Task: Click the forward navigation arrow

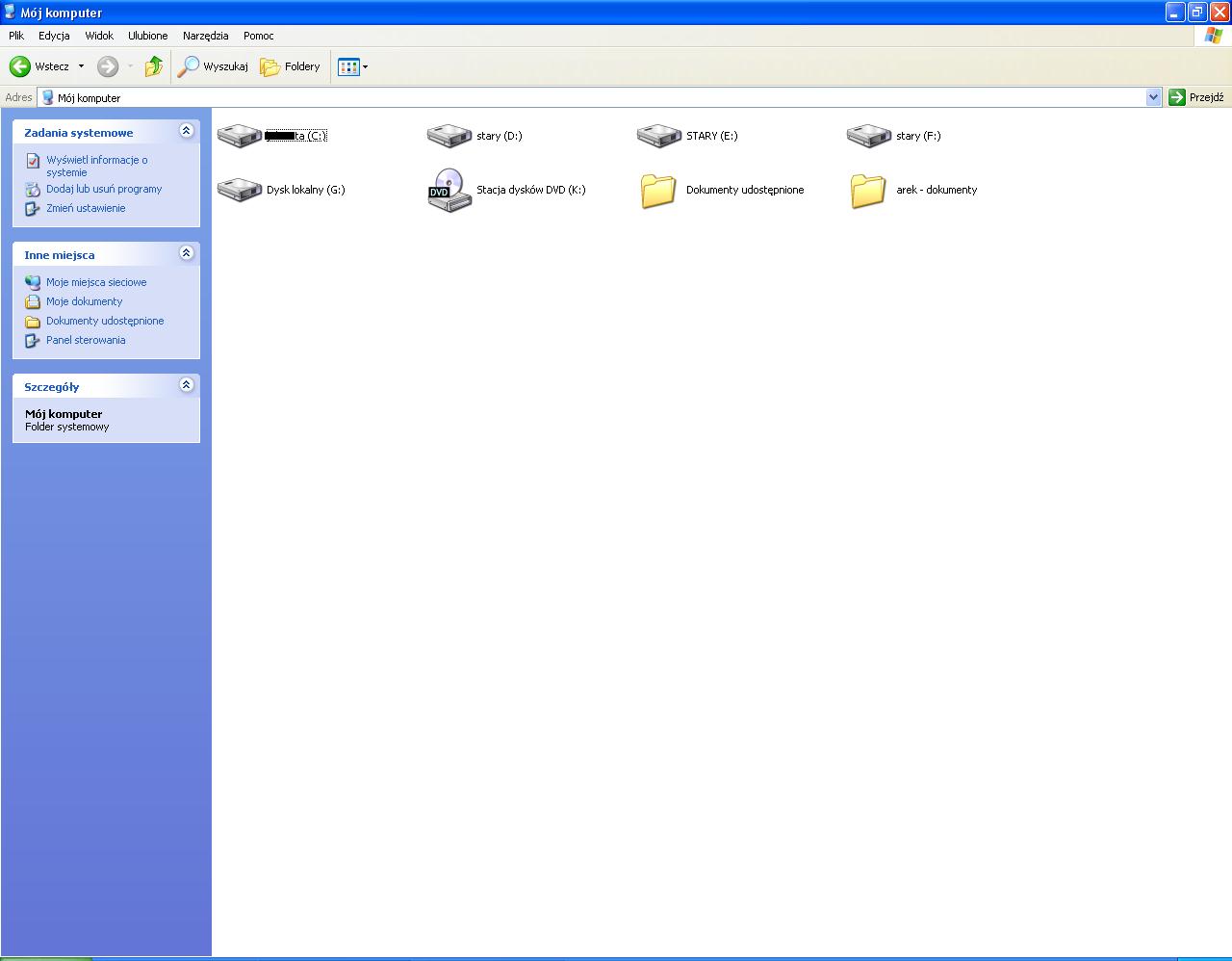Action: [108, 66]
